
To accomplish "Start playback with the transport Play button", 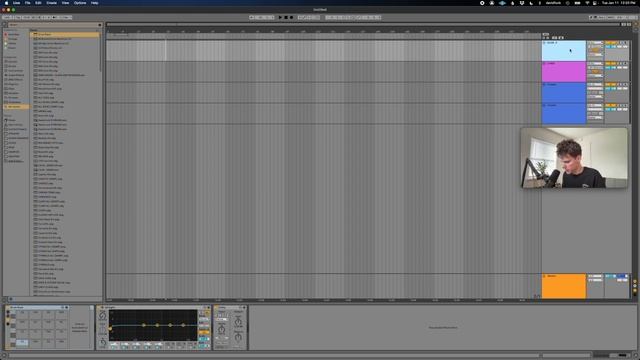I will coord(280,18).
